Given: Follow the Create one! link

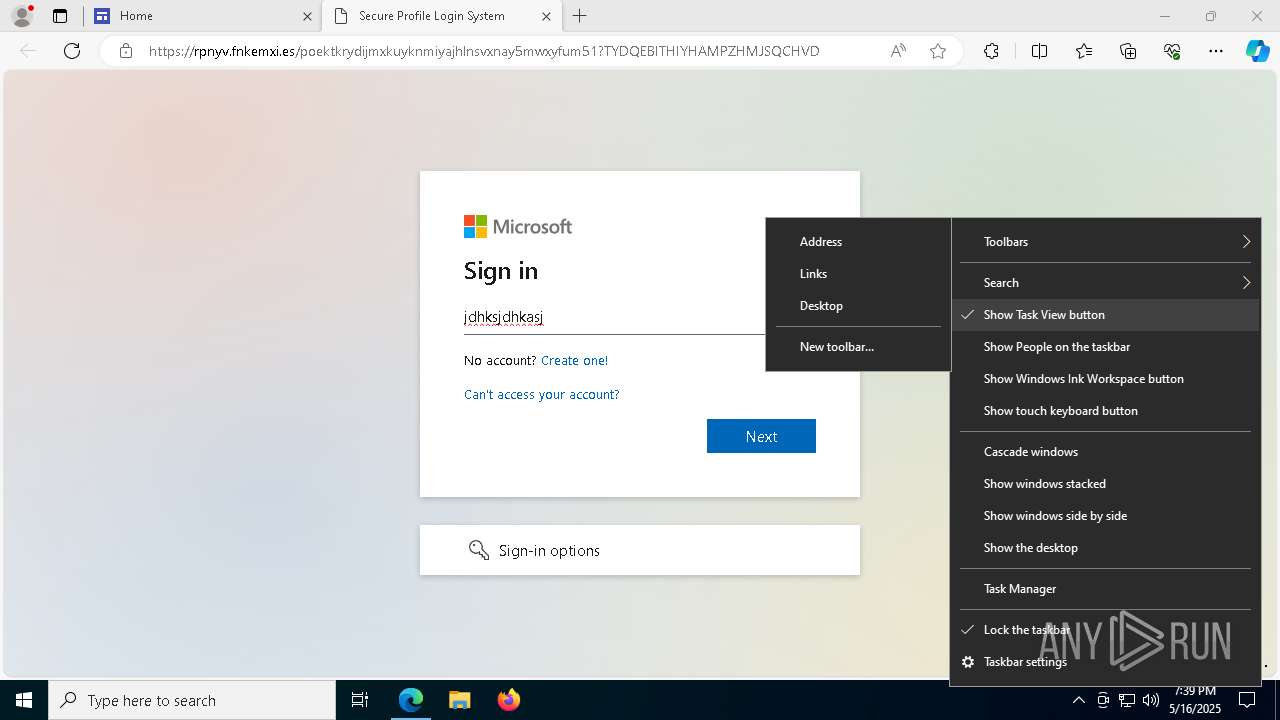Looking at the screenshot, I should click(574, 360).
